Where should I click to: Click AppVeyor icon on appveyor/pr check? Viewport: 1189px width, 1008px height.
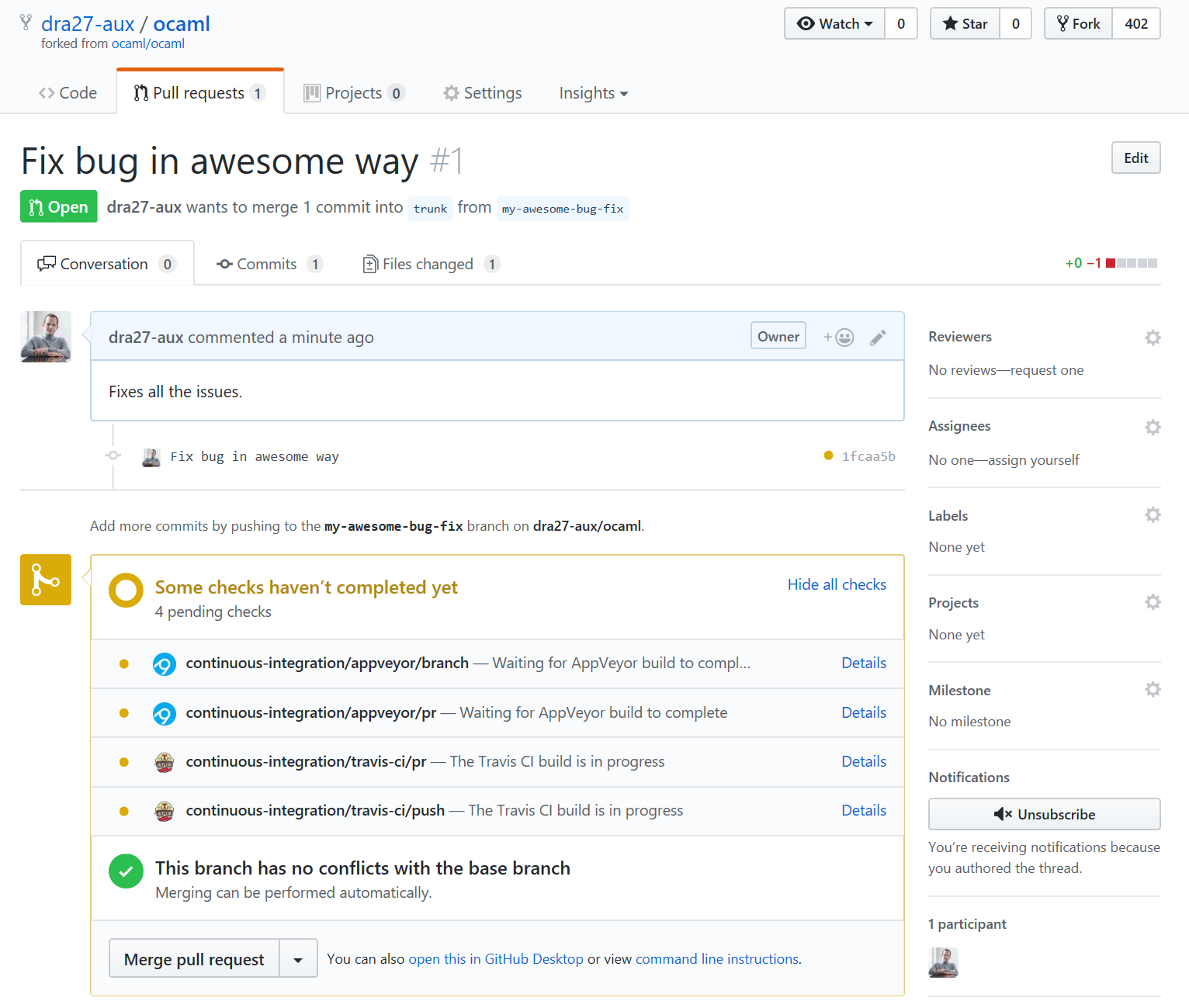(165, 713)
